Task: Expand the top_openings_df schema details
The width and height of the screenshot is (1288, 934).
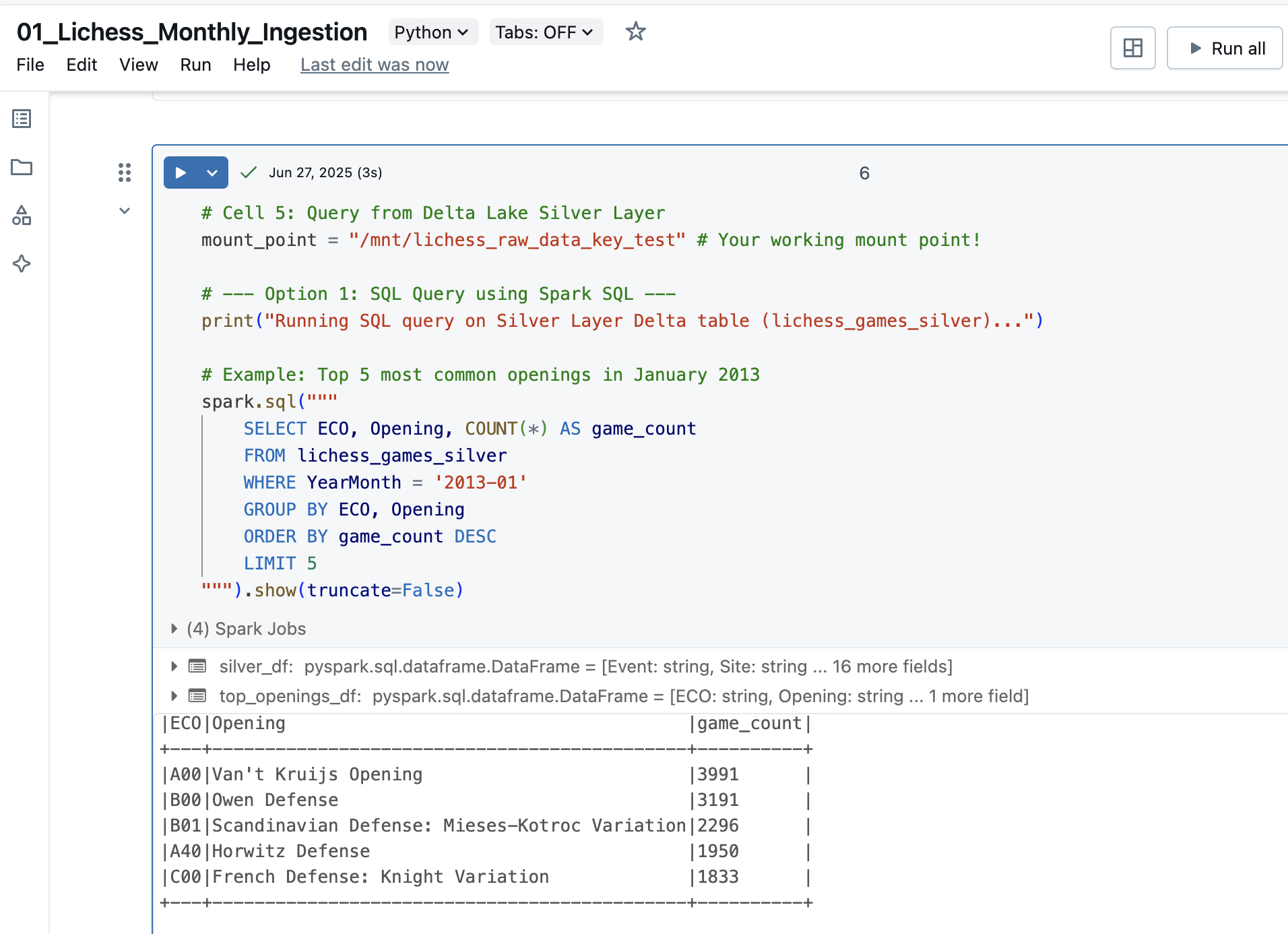Action: pos(174,695)
